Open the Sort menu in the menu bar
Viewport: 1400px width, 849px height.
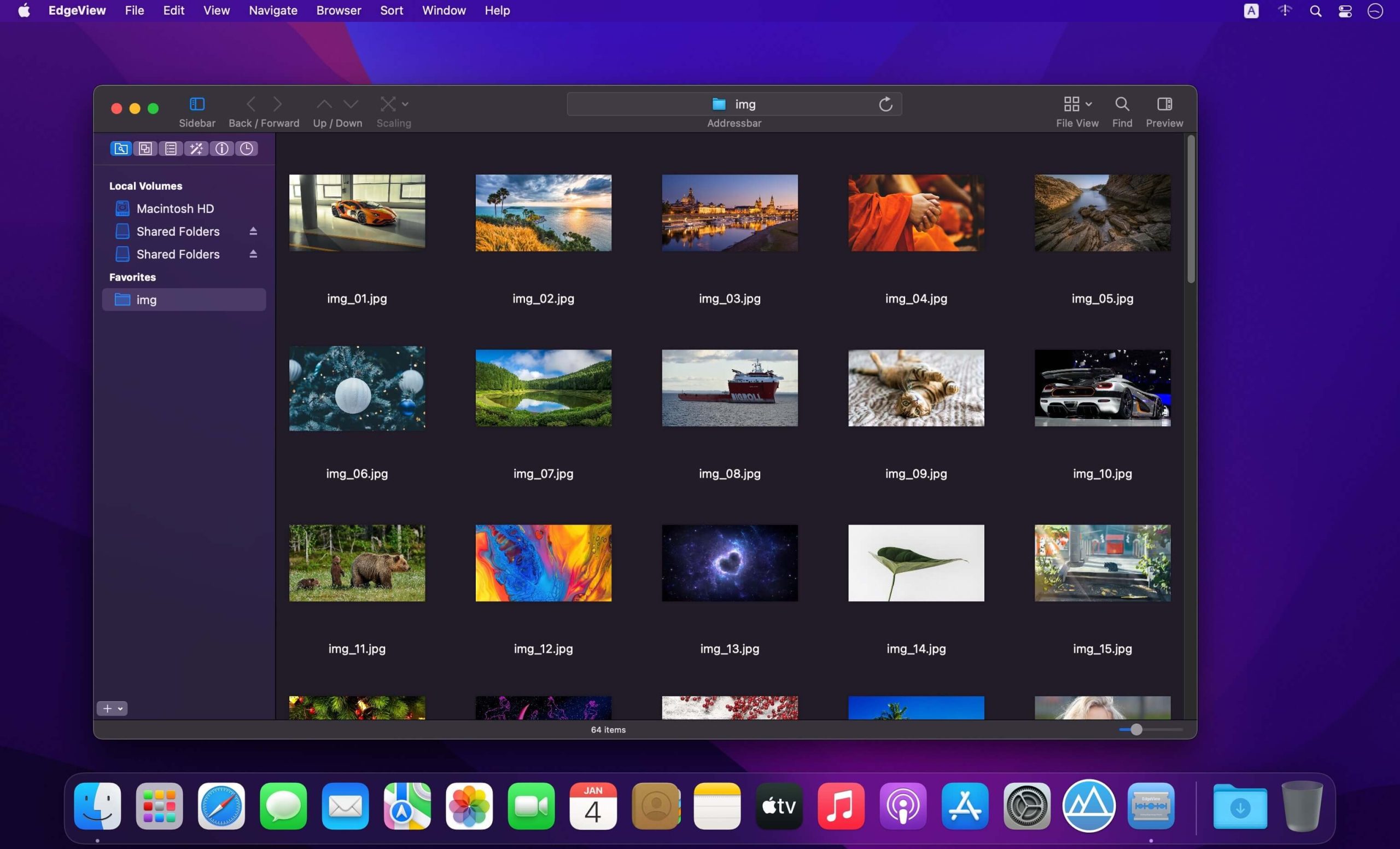391,10
